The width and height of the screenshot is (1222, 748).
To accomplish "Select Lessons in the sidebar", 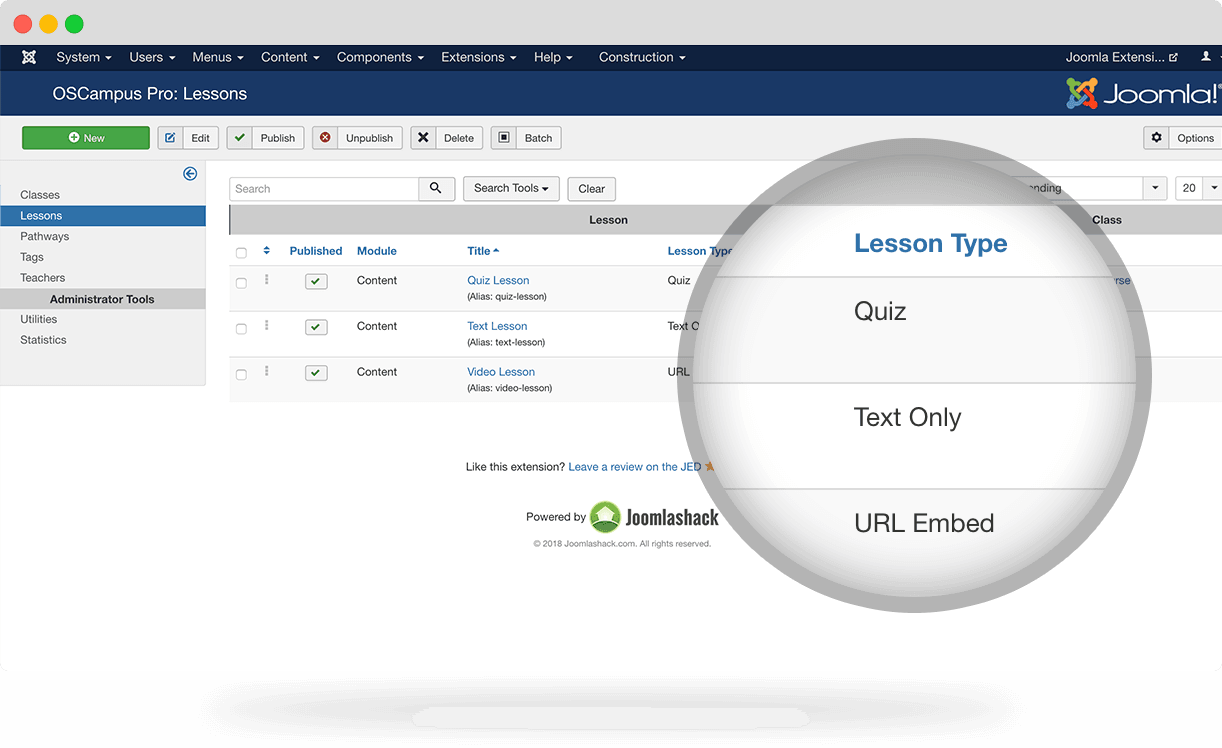I will pos(103,216).
